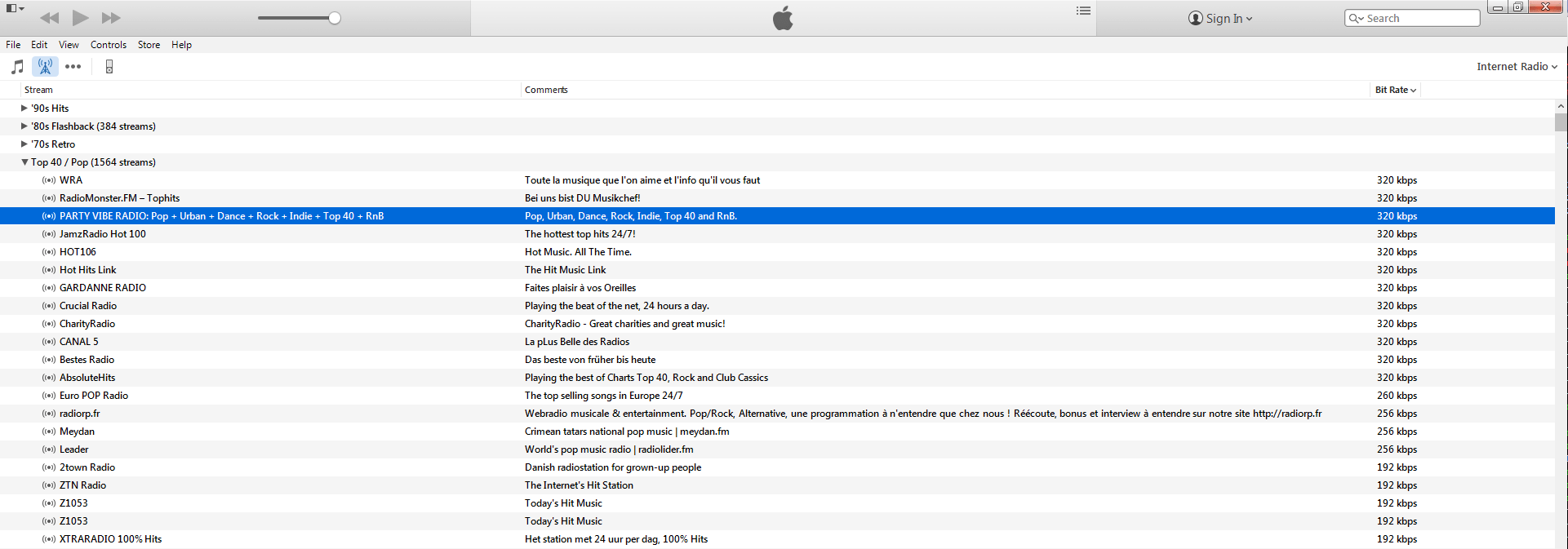Collapse the Top 40 / Pop category
Image resolution: width=1568 pixels, height=549 pixels.
[24, 162]
